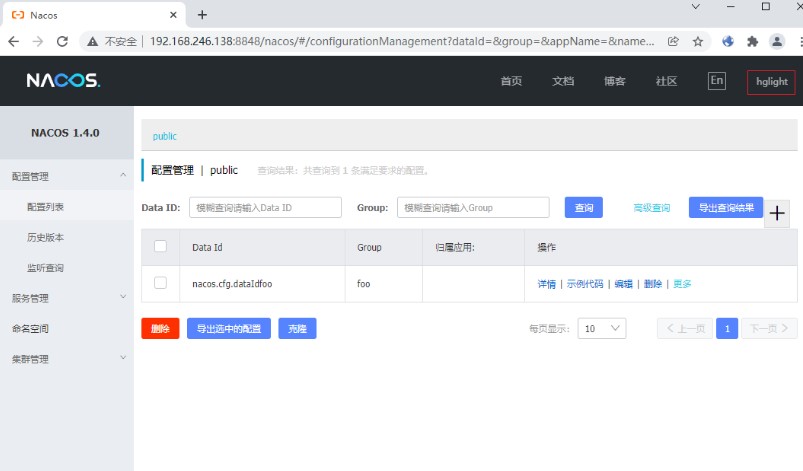The width and height of the screenshot is (803, 471).
Task: Click the red 删除 button
Action: [x=160, y=329]
